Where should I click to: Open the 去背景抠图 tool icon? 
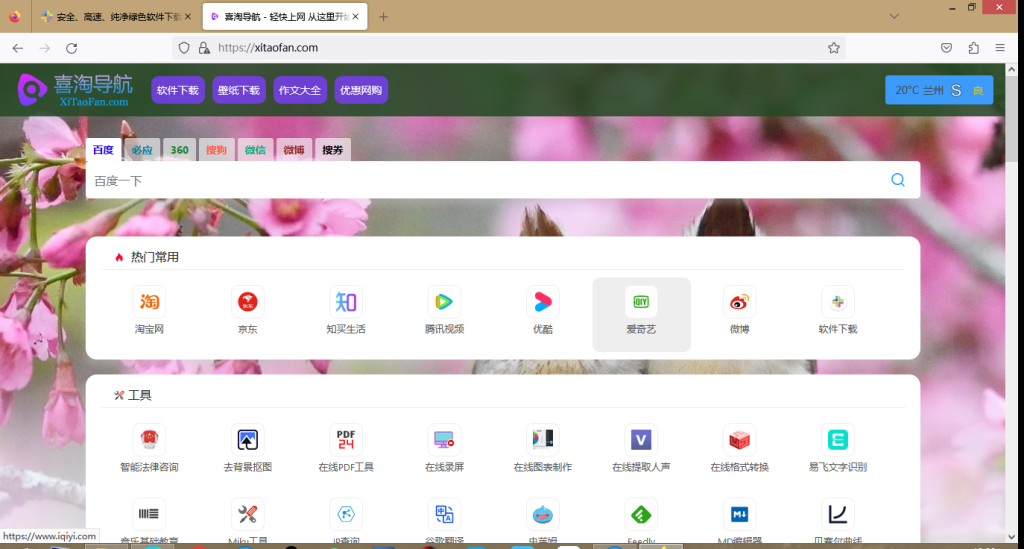248,439
